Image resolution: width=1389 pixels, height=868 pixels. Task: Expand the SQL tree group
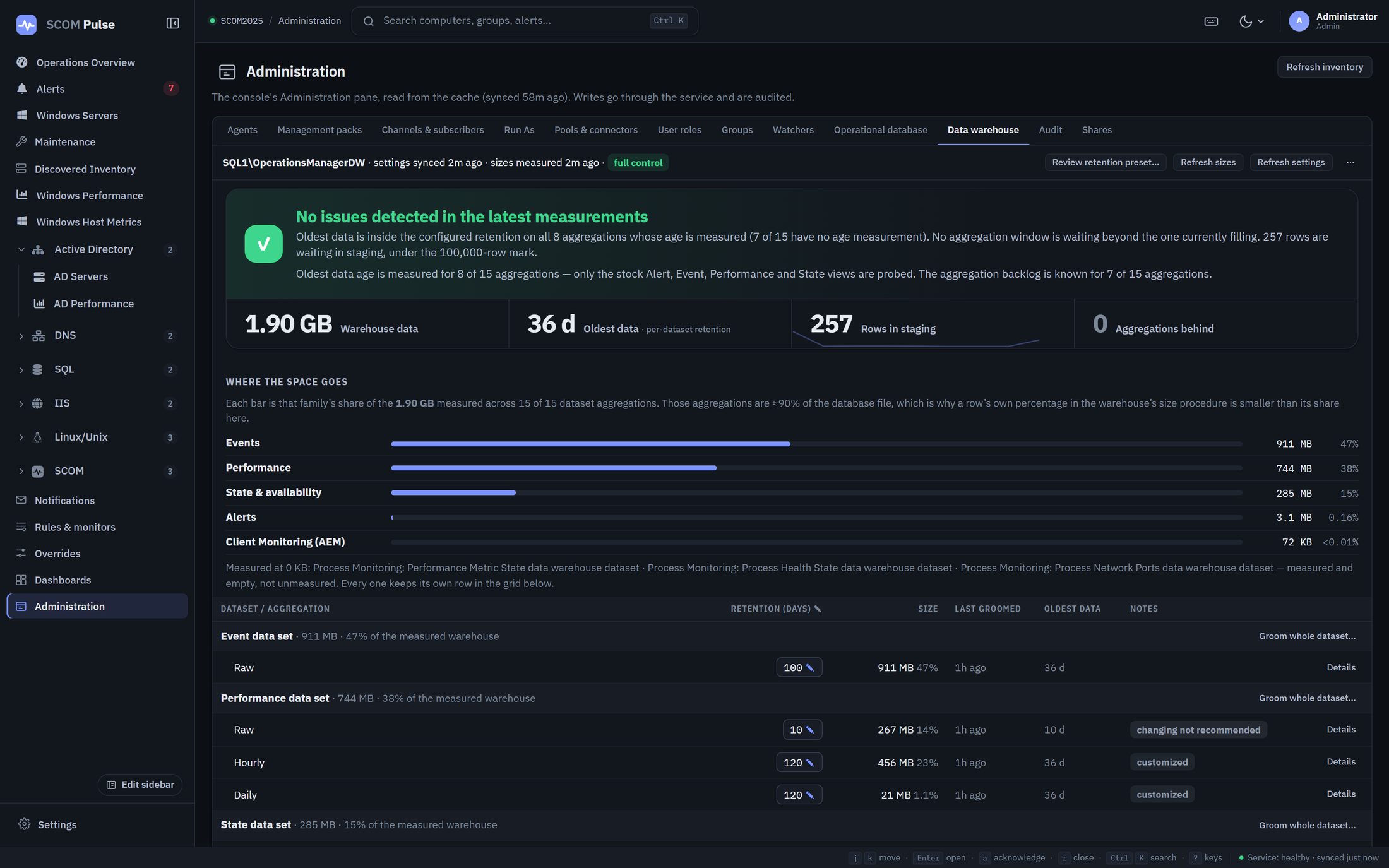click(x=21, y=370)
